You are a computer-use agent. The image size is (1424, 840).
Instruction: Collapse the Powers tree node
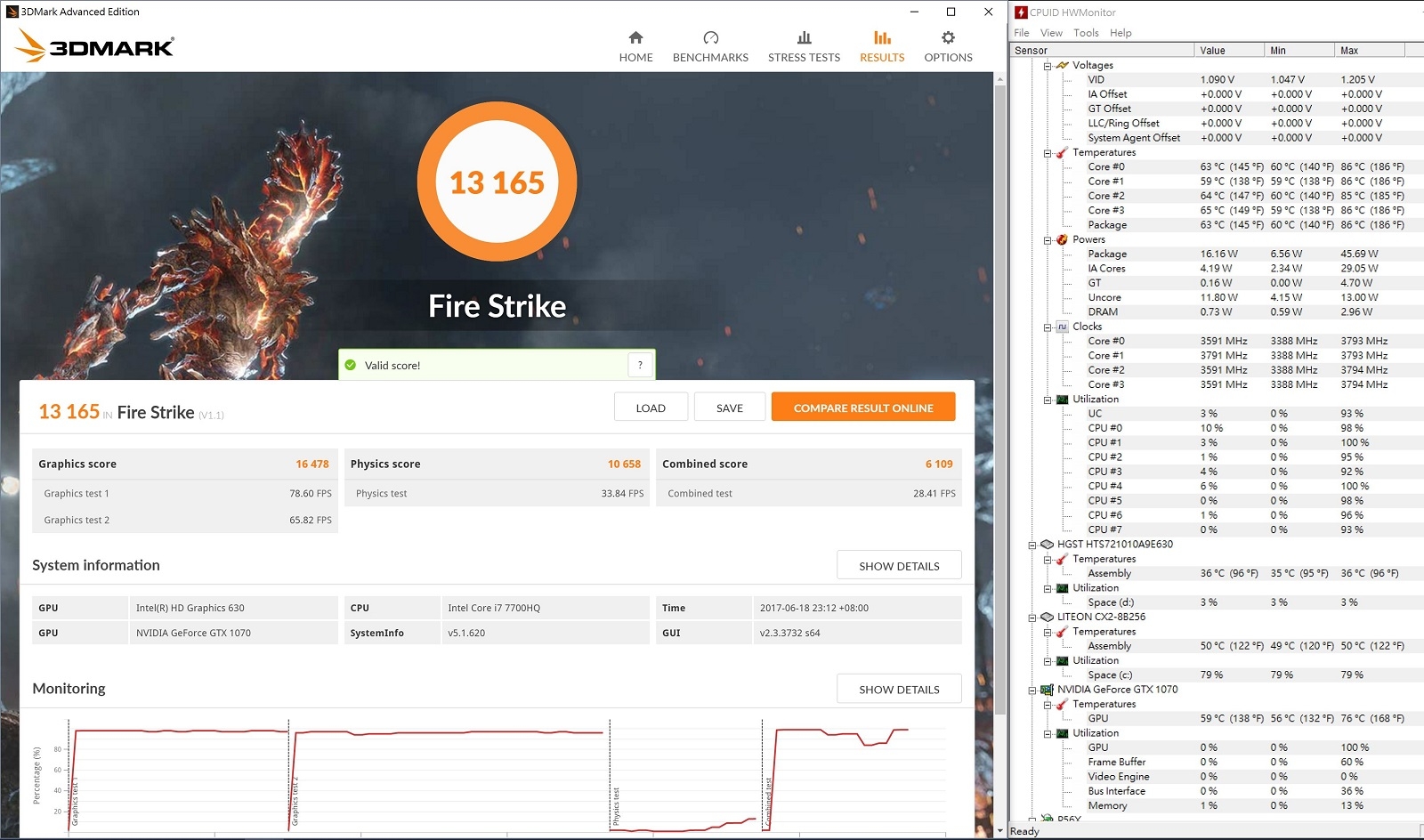(x=1048, y=240)
